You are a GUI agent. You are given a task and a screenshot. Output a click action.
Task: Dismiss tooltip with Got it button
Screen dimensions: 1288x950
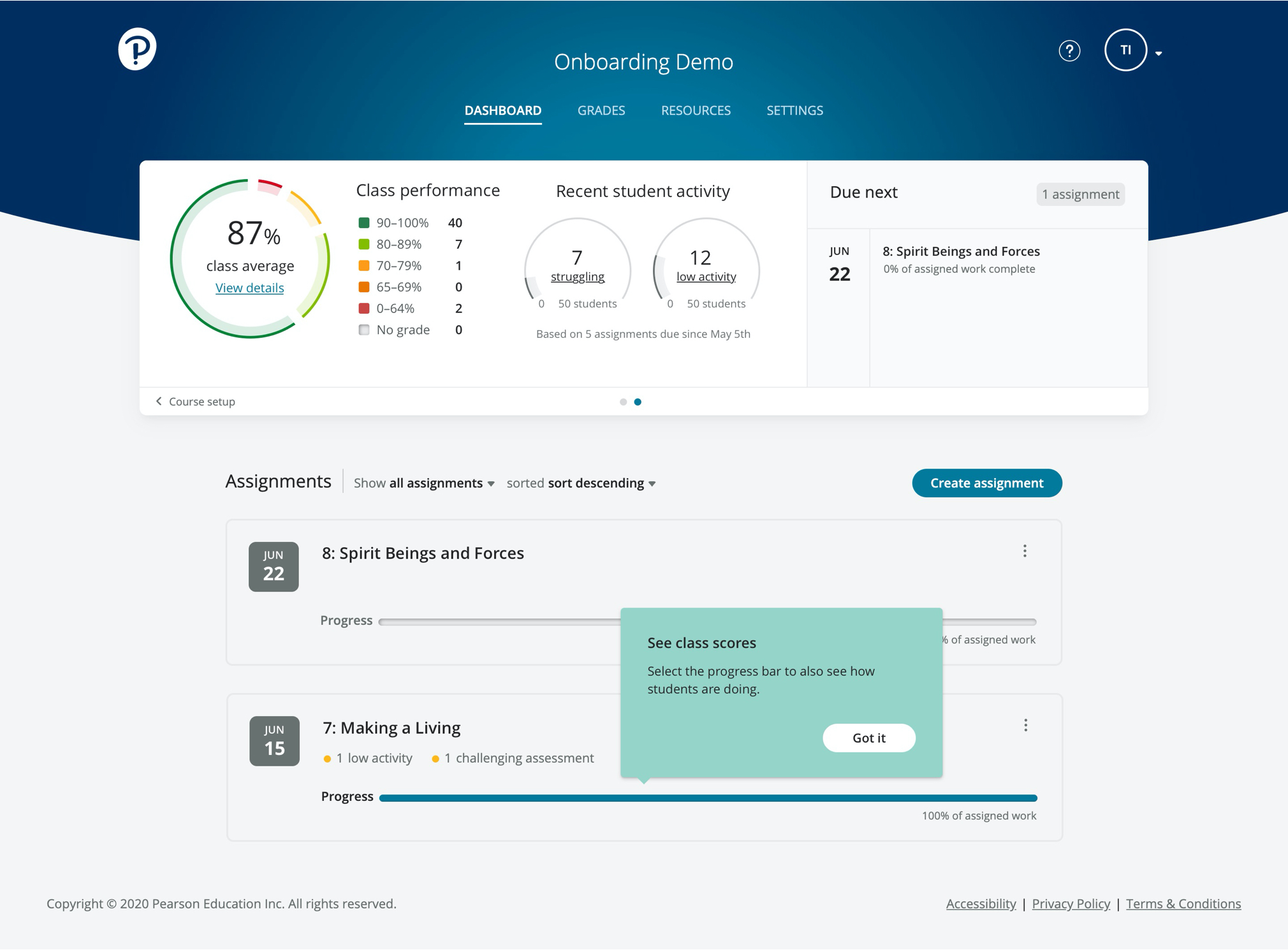click(868, 738)
